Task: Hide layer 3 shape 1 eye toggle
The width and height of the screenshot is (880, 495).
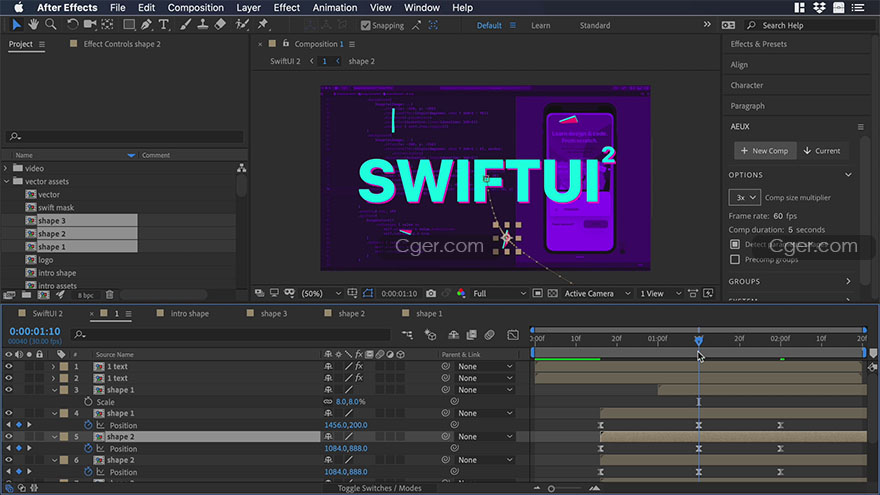Action: (x=8, y=389)
